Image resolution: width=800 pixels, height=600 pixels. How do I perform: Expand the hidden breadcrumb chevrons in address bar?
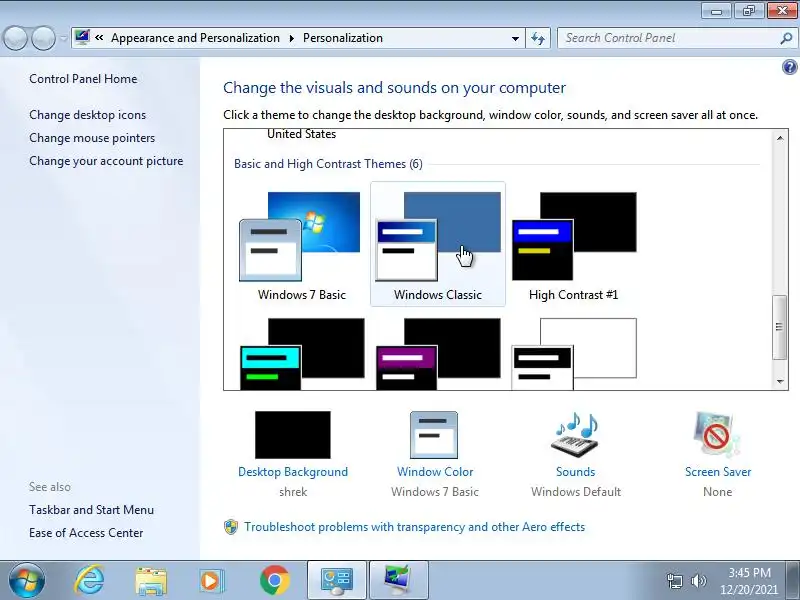[x=99, y=38]
